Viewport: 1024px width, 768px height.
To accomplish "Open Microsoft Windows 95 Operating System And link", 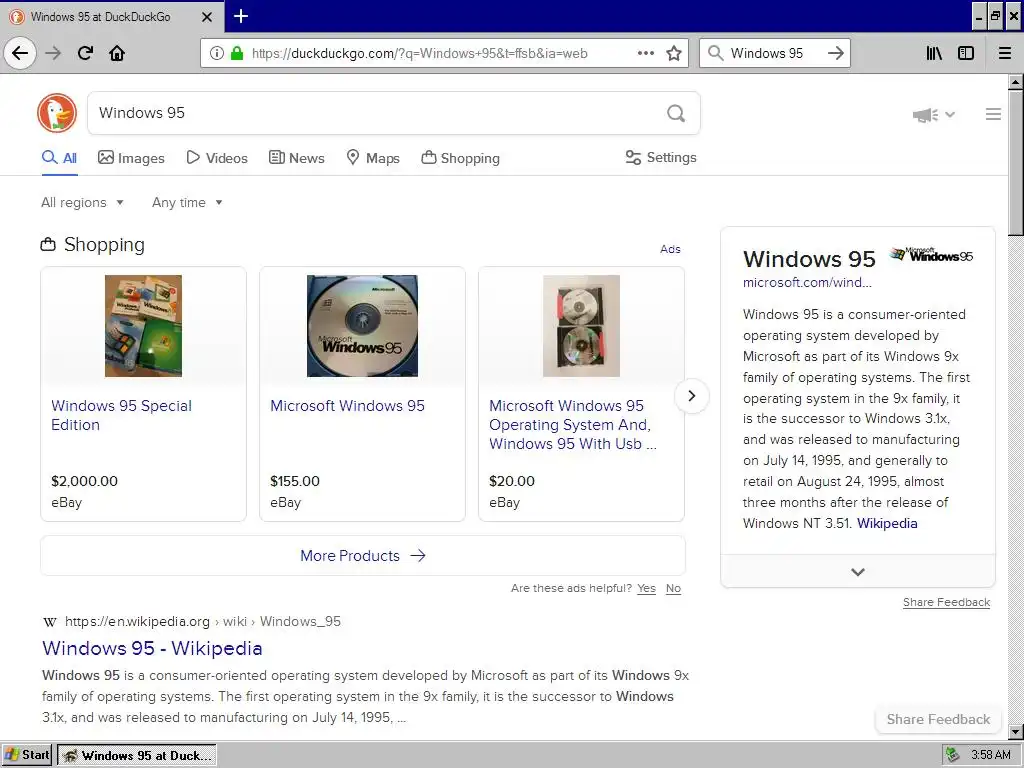I will (573, 424).
